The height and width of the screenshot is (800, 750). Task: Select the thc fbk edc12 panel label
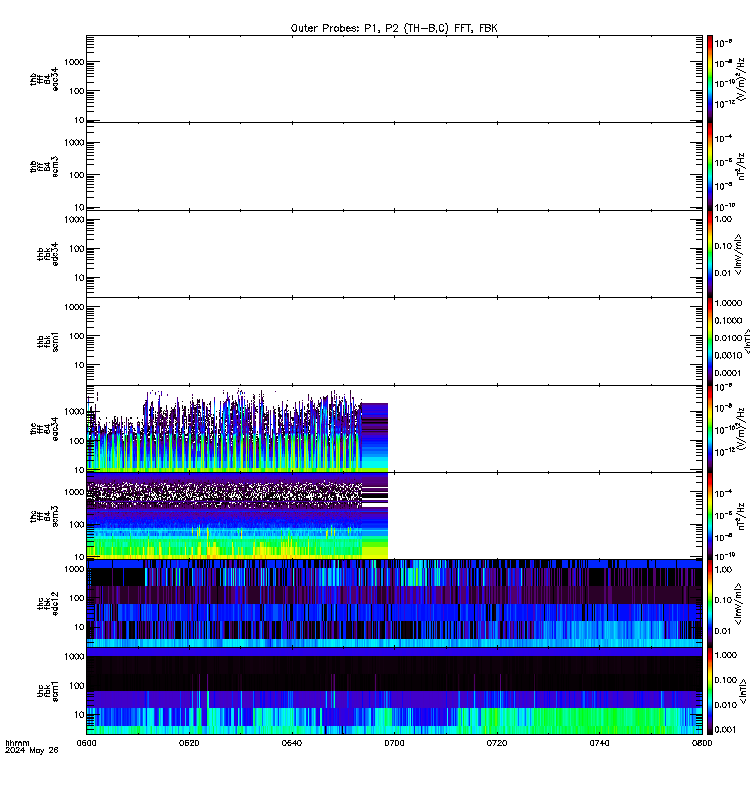(48, 604)
